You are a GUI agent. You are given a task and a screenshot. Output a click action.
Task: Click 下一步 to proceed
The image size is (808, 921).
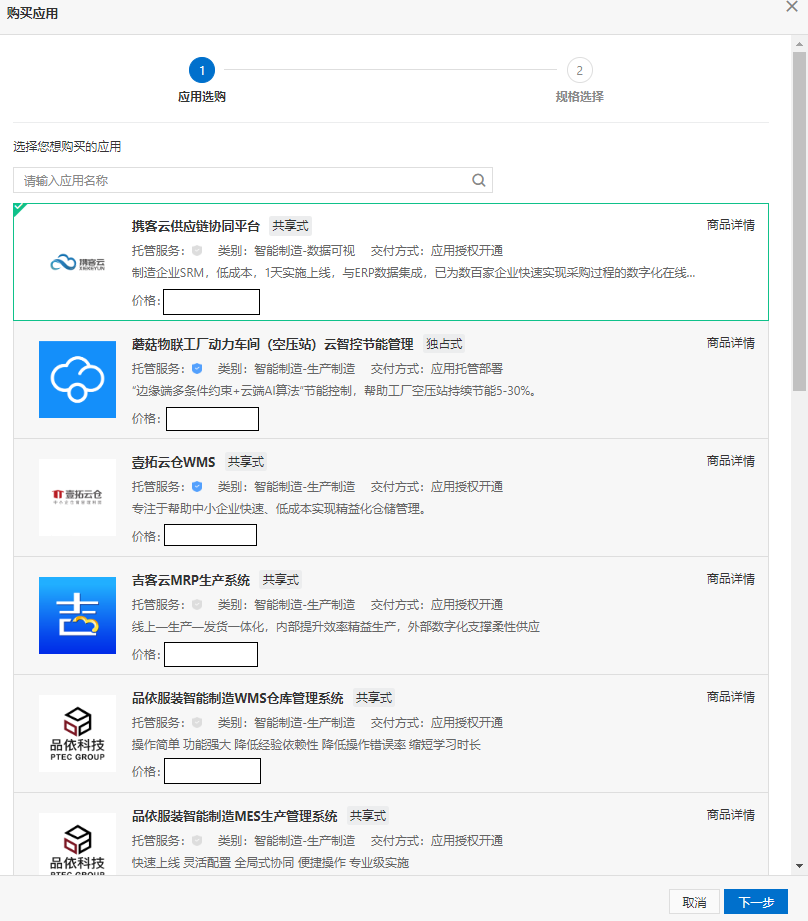pyautogui.click(x=756, y=902)
